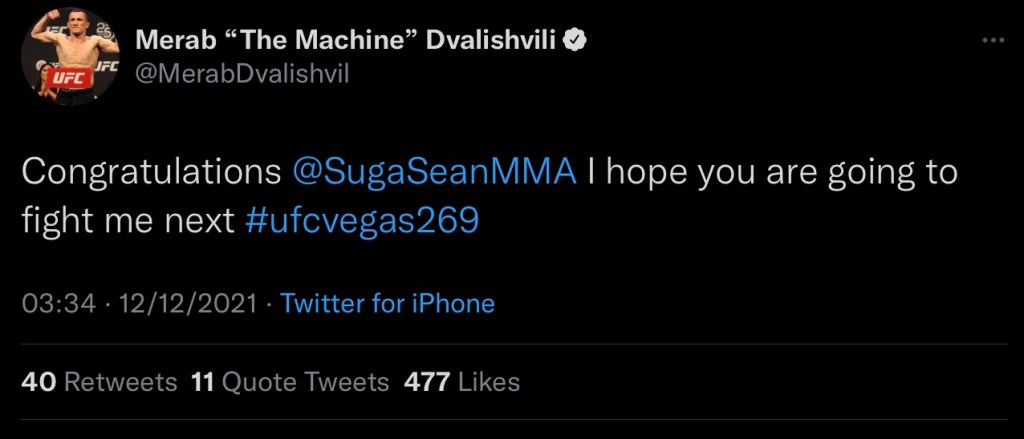
Task: Open the @SugaSeanMMA mention
Action: coord(435,173)
